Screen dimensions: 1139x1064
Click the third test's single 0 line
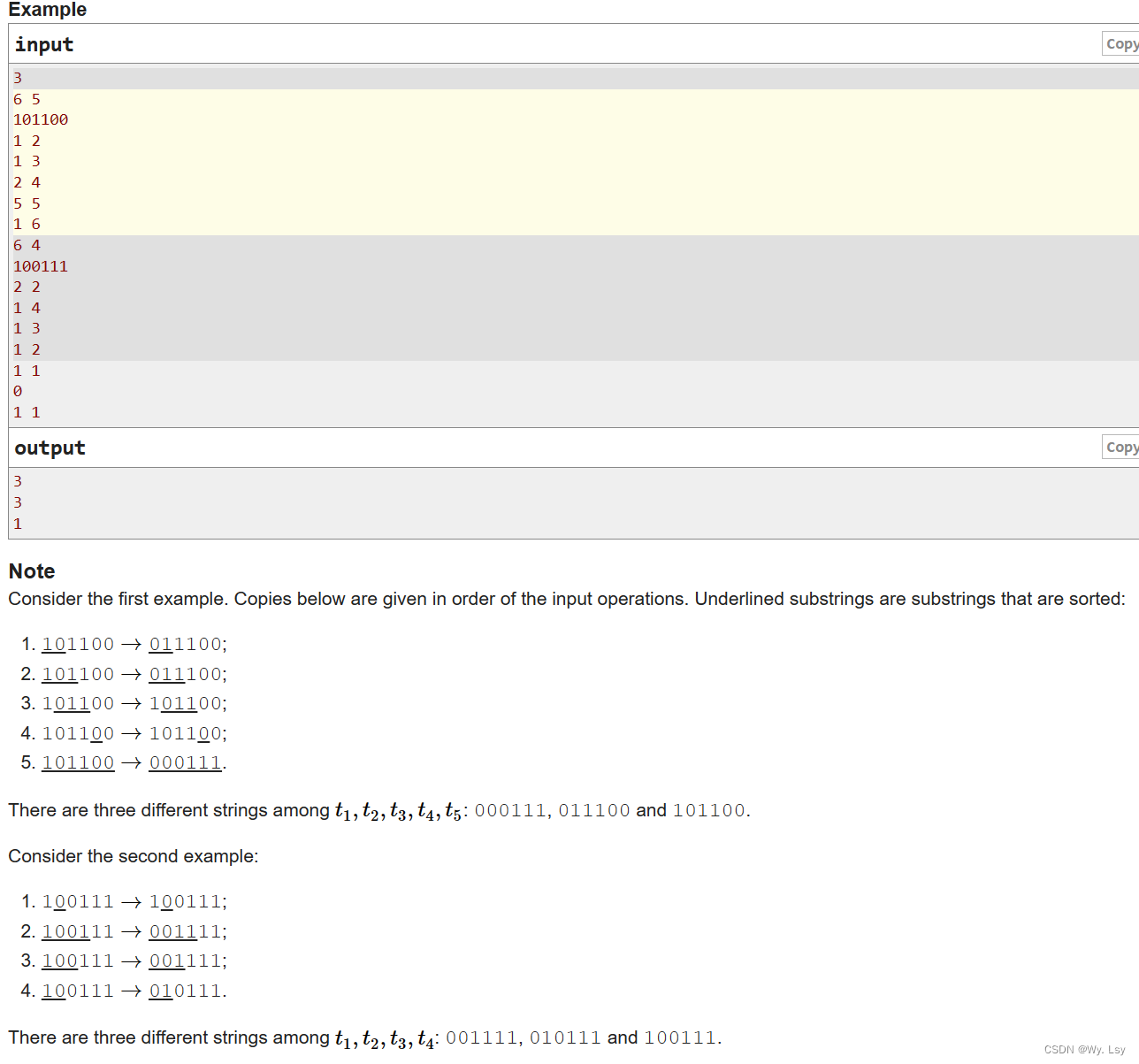tap(17, 391)
